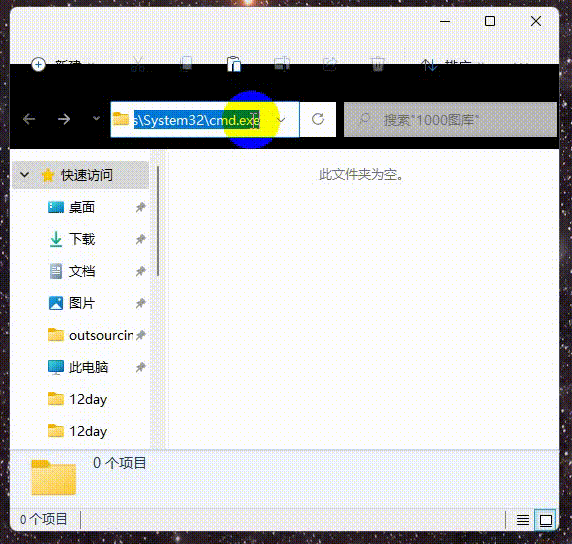Click the Share icon in toolbar
Image resolution: width=572 pixels, height=544 pixels.
[x=330, y=64]
